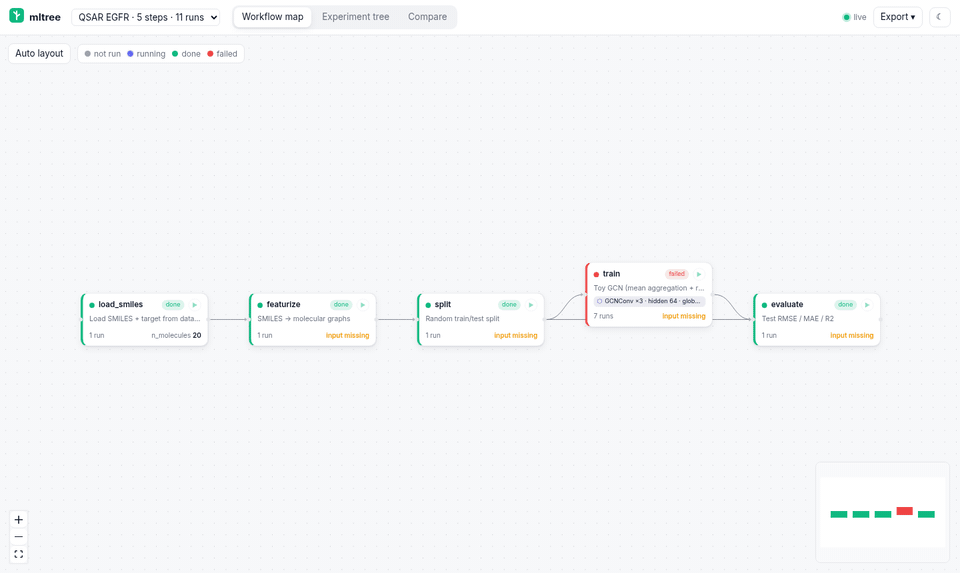Select the load_smiles node title

(x=121, y=304)
